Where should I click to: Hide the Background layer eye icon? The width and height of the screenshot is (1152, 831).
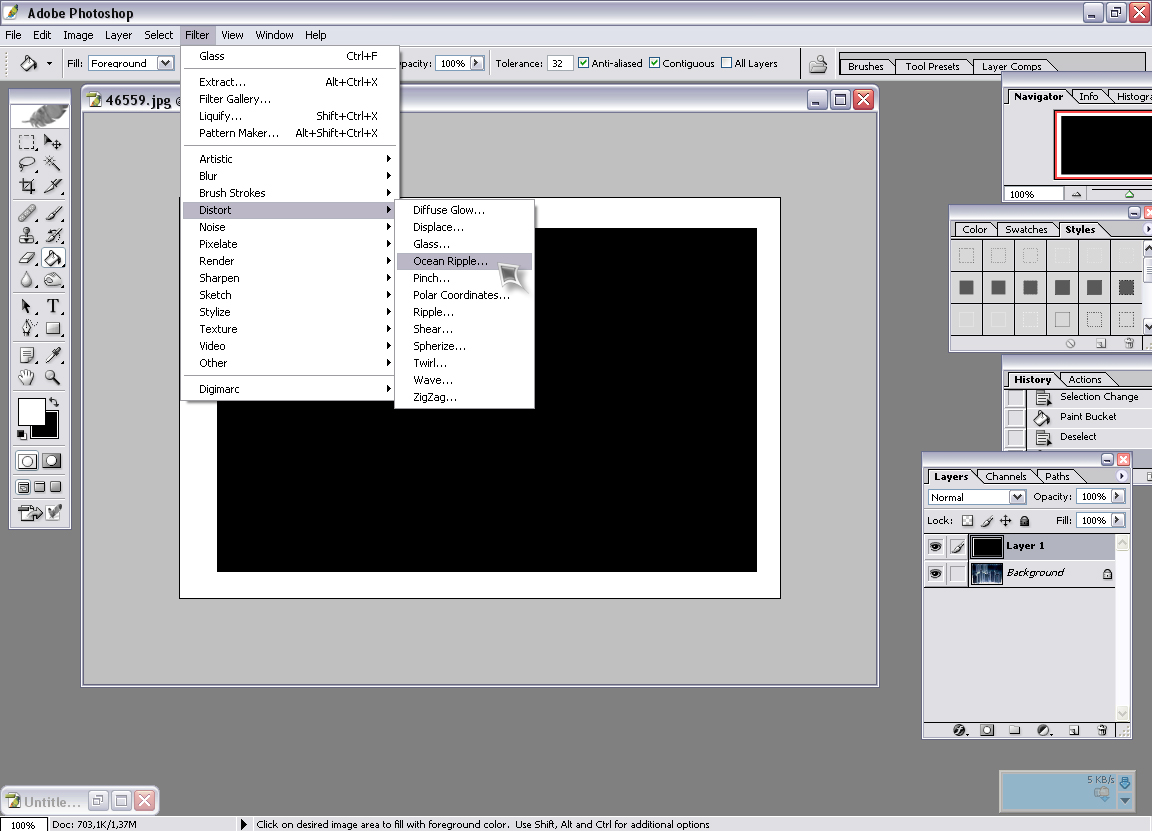coord(935,574)
